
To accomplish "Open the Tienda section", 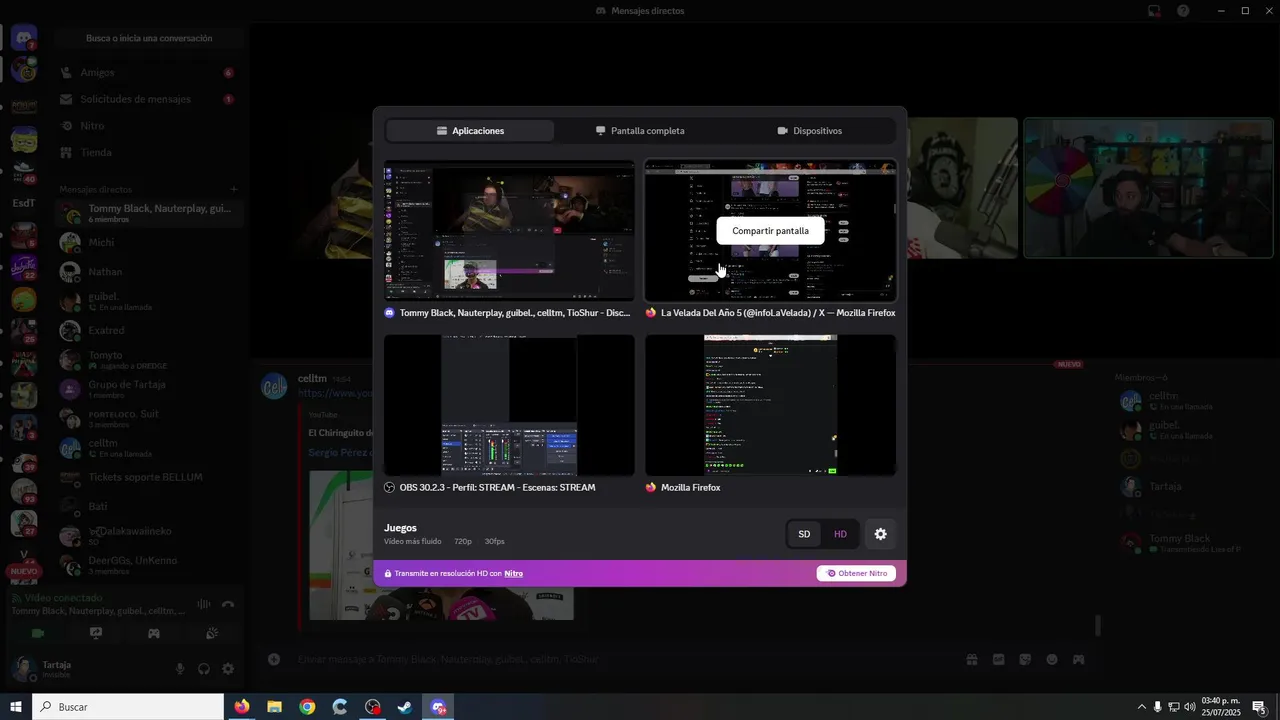I will pos(148,153).
